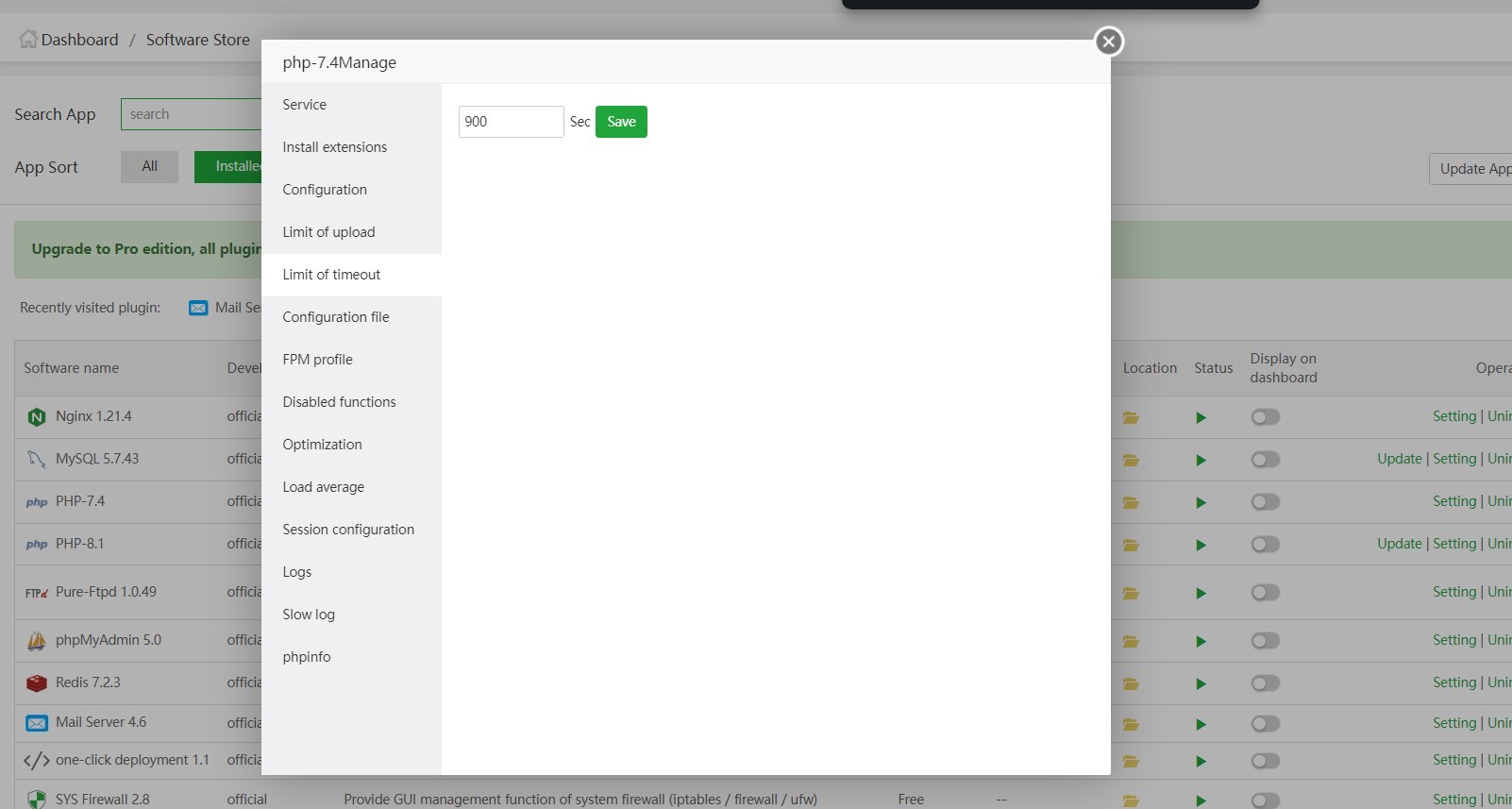
Task: Click the PHP-8.1 logo icon
Action: (x=37, y=545)
